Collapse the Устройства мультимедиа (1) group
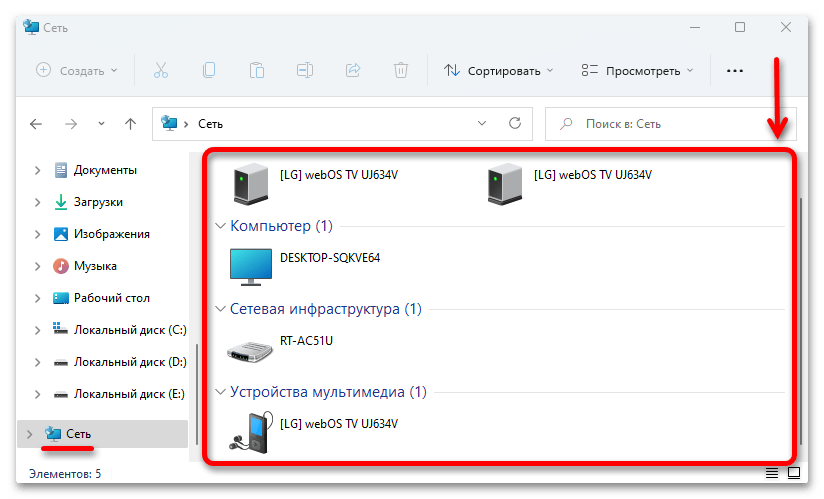Image resolution: width=824 pixels, height=499 pixels. [221, 392]
